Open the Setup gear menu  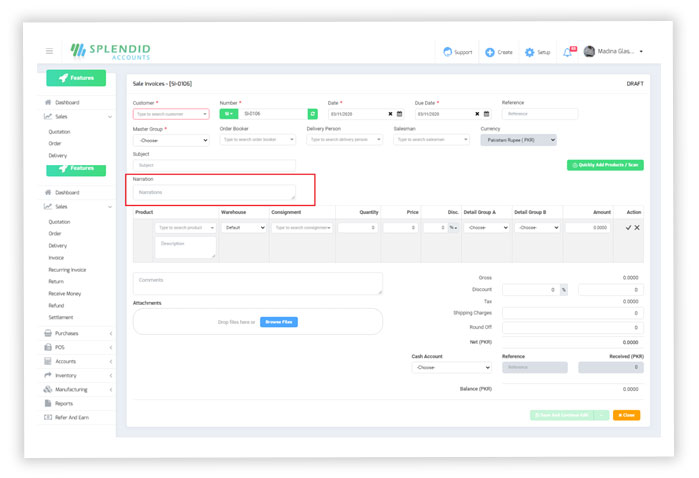coord(538,52)
